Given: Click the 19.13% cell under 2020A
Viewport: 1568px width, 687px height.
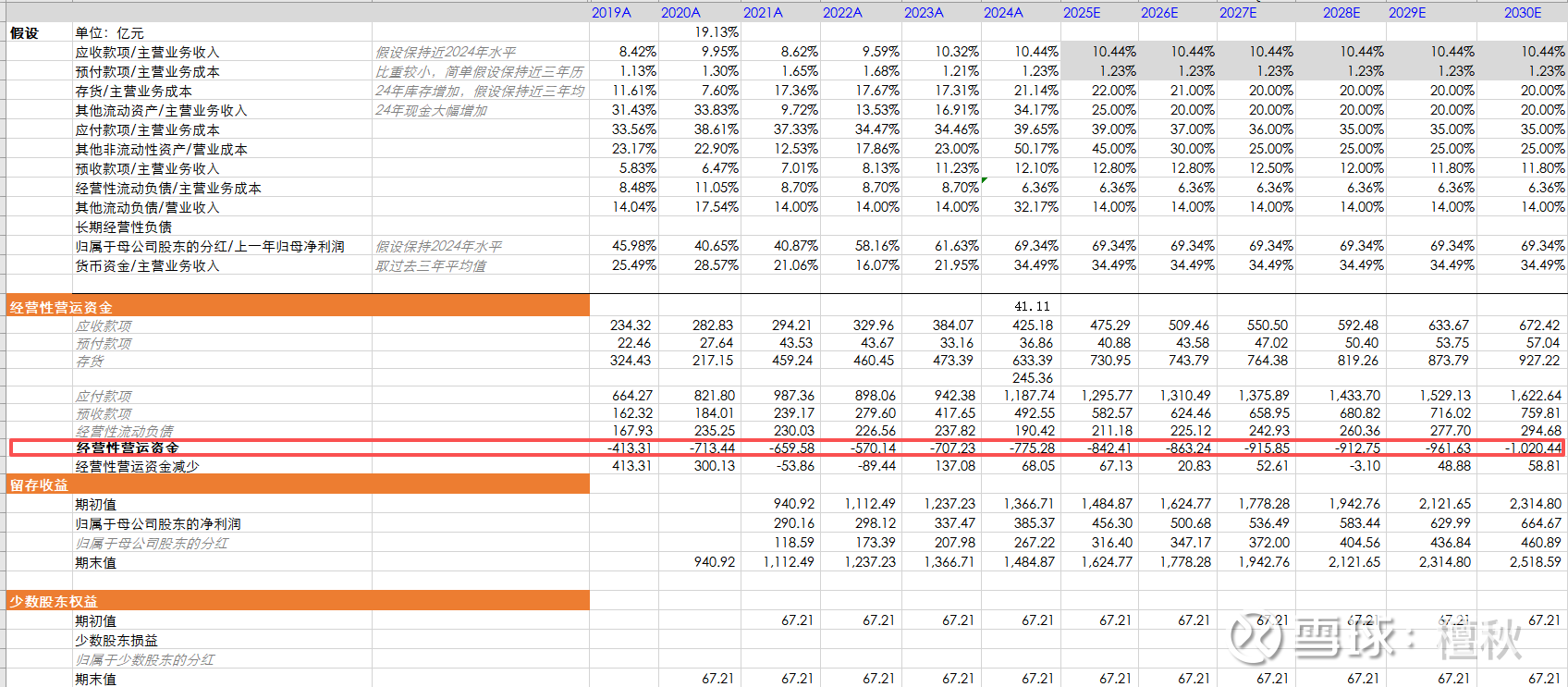Looking at the screenshot, I should (x=717, y=32).
